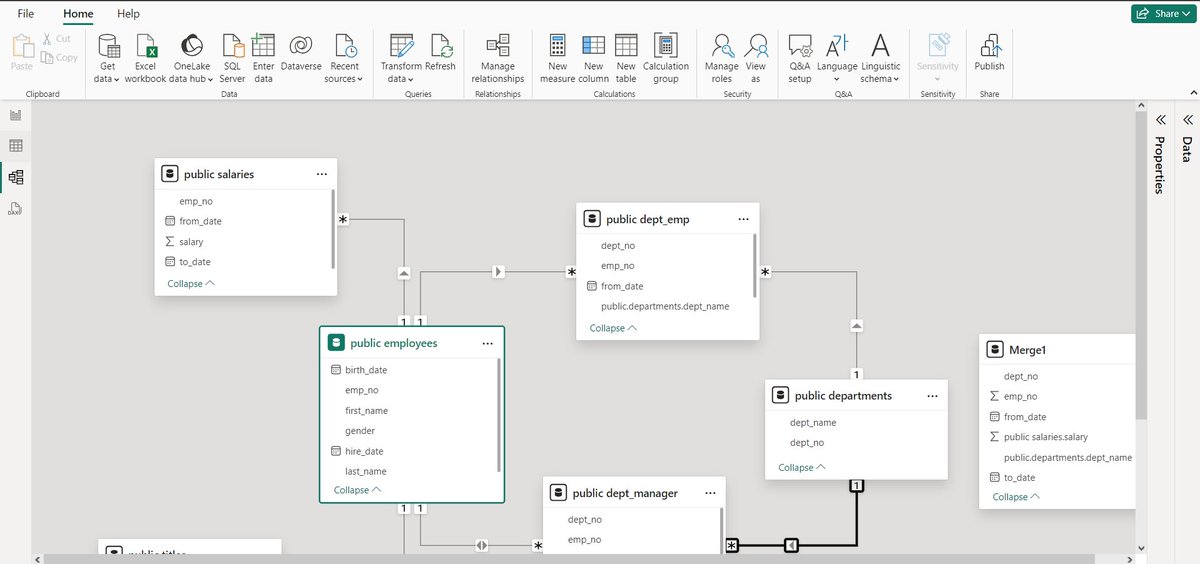The height and width of the screenshot is (564, 1200).
Task: Click the vertical canvas scrollbar
Action: click(1140, 265)
